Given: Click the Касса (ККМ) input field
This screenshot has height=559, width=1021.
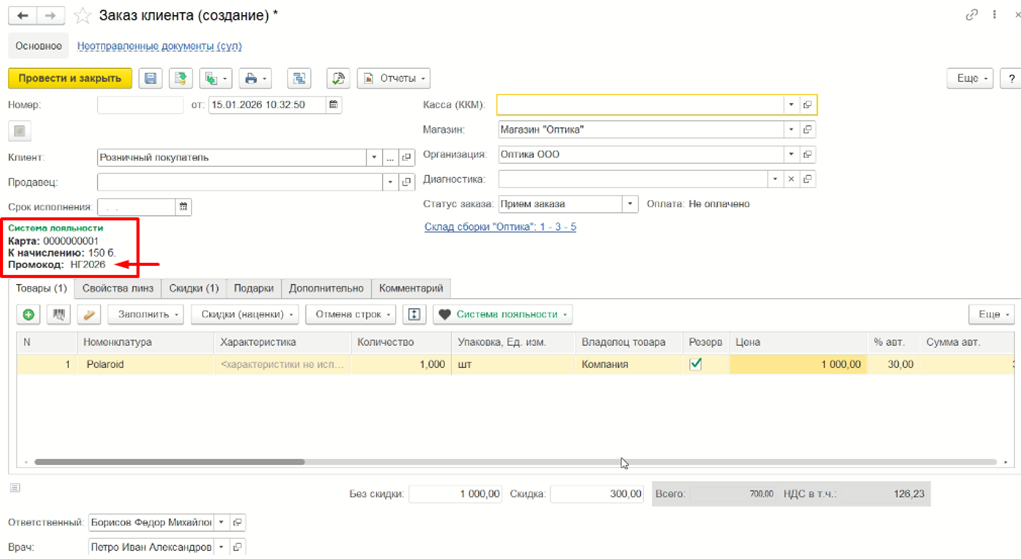Looking at the screenshot, I should coord(640,105).
